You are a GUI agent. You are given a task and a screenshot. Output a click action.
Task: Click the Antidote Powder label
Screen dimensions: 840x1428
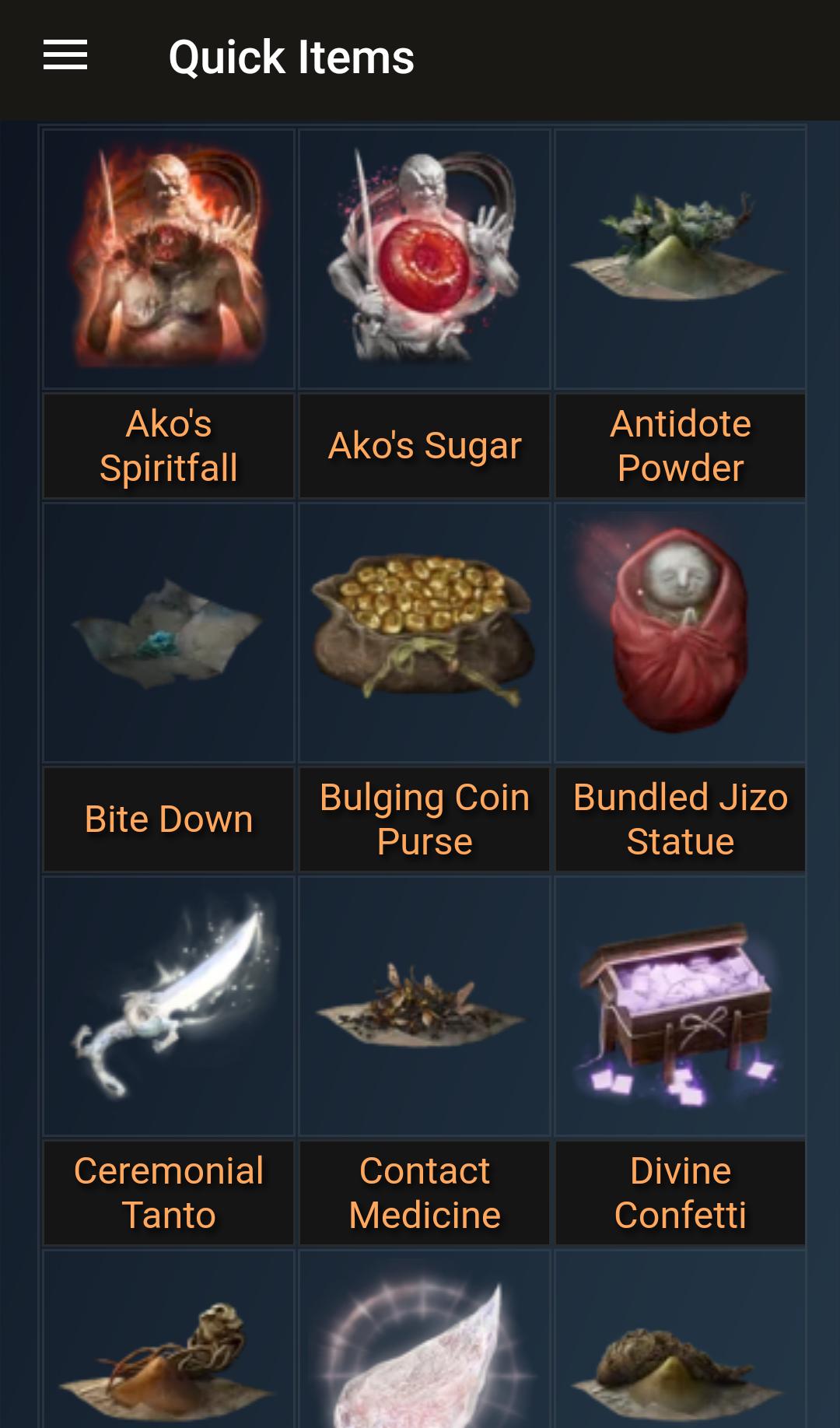681,446
